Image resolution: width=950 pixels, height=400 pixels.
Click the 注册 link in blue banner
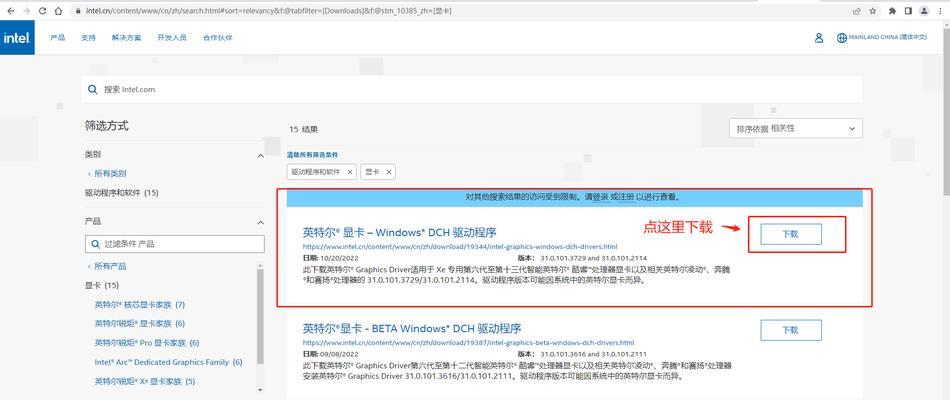[626, 198]
